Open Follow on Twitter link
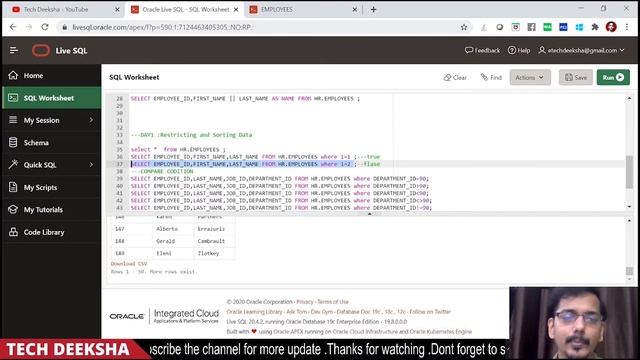This screenshot has height=360, width=640. [430, 311]
